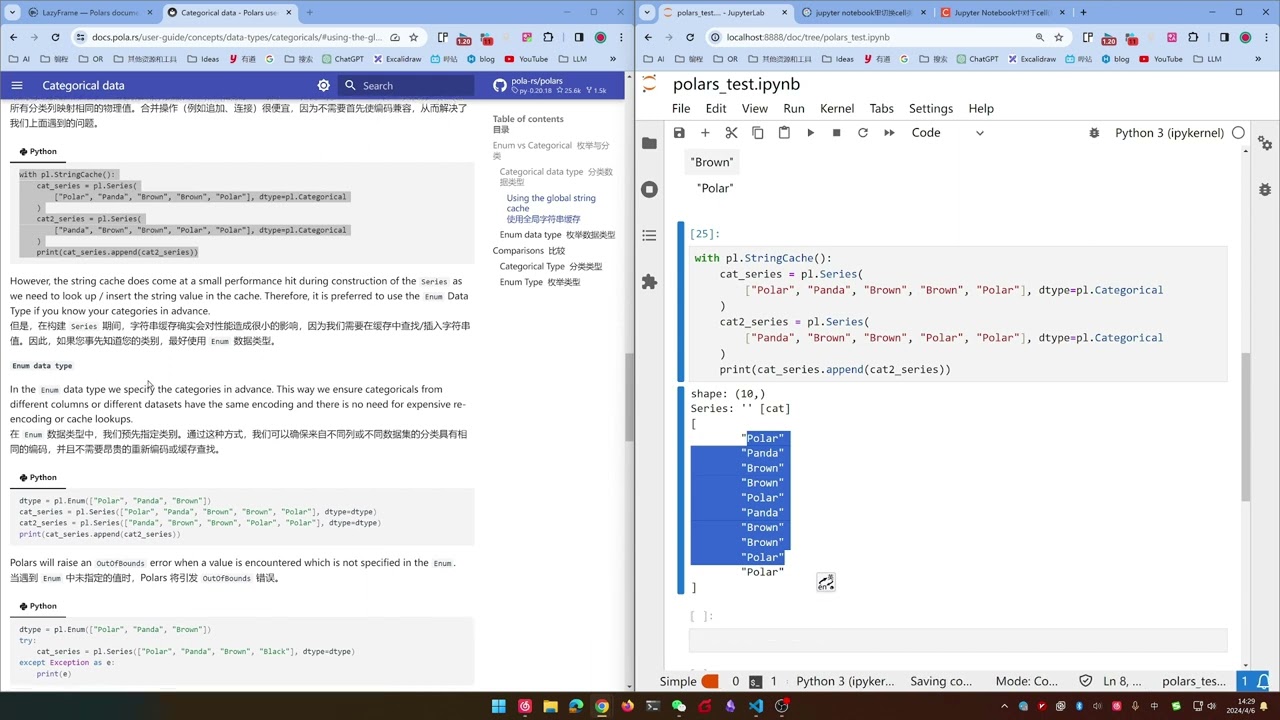Open the Polars docs hamburger menu
The height and width of the screenshot is (720, 1280).
(x=19, y=86)
